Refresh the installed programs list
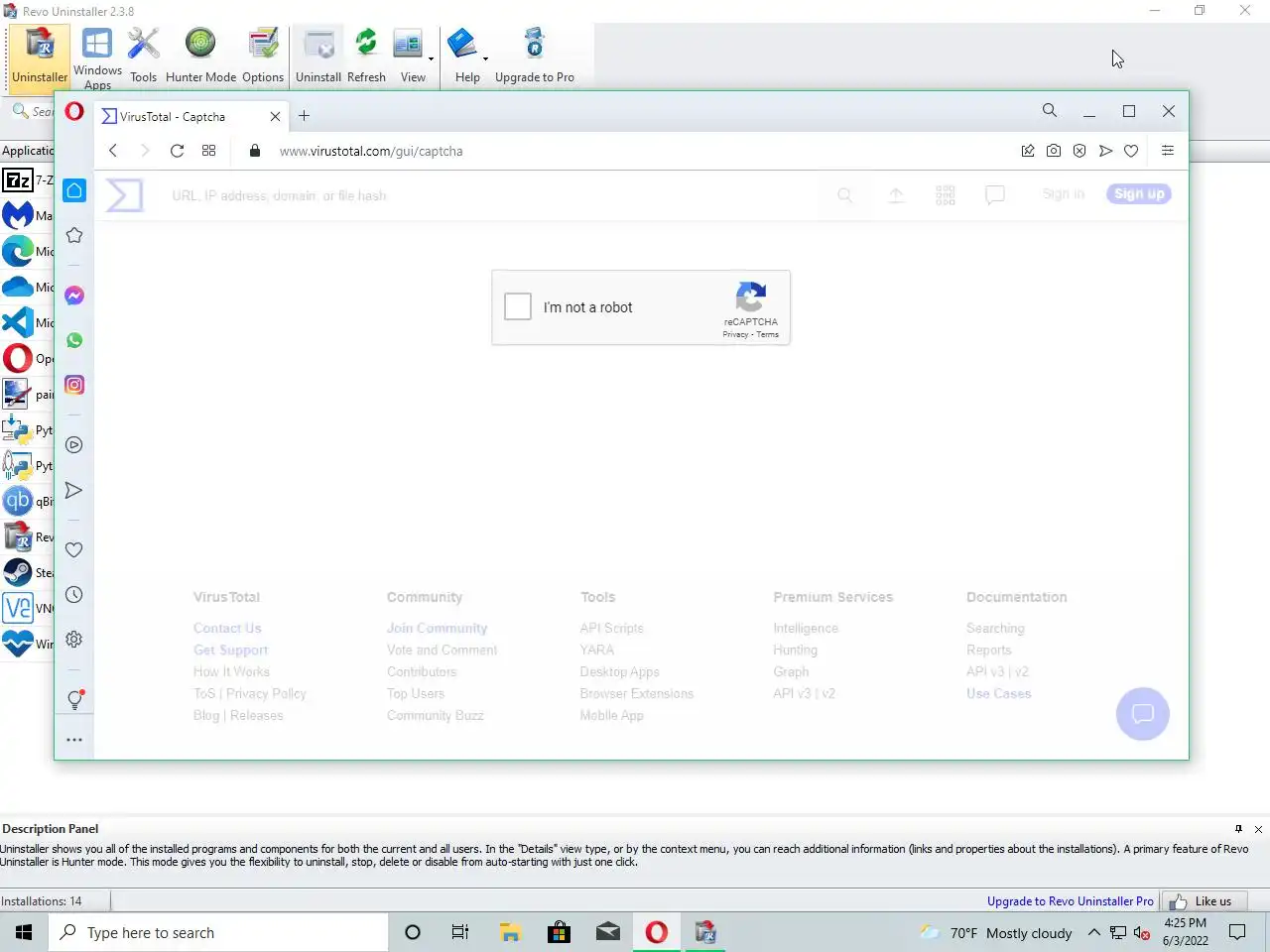 pos(366,57)
